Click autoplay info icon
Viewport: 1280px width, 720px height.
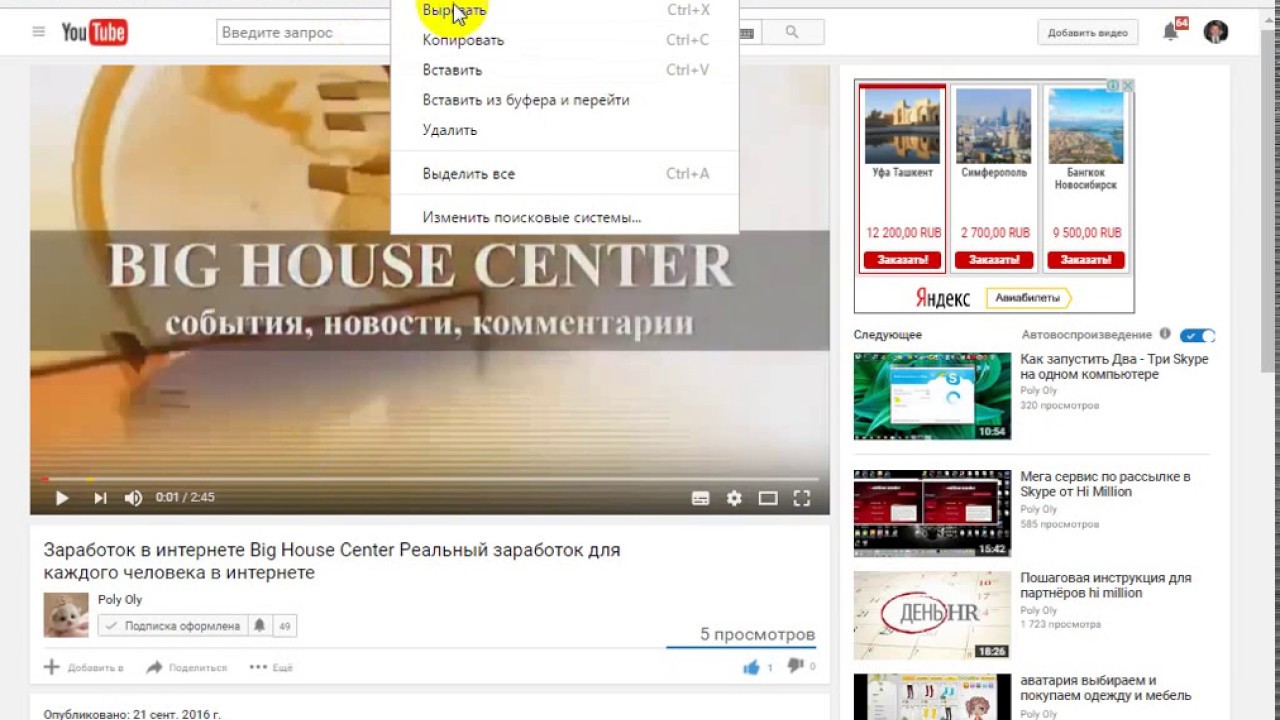1164,334
